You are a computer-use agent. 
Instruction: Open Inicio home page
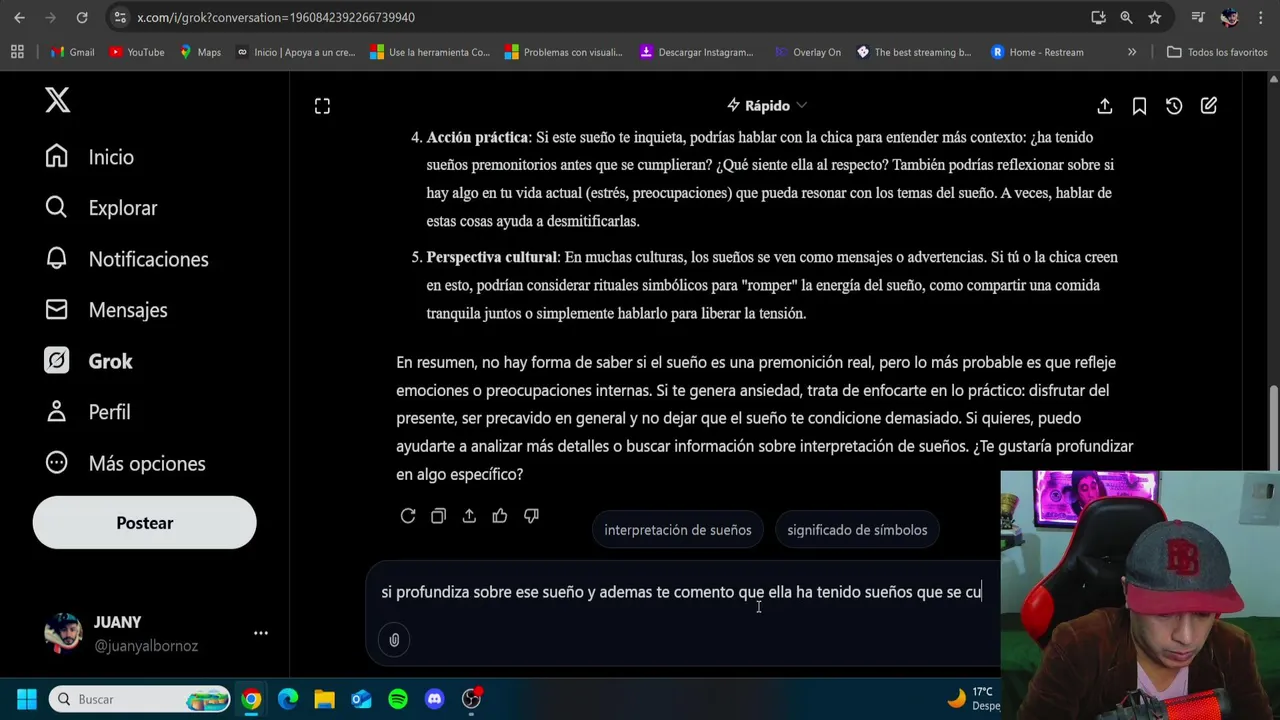click(90, 157)
